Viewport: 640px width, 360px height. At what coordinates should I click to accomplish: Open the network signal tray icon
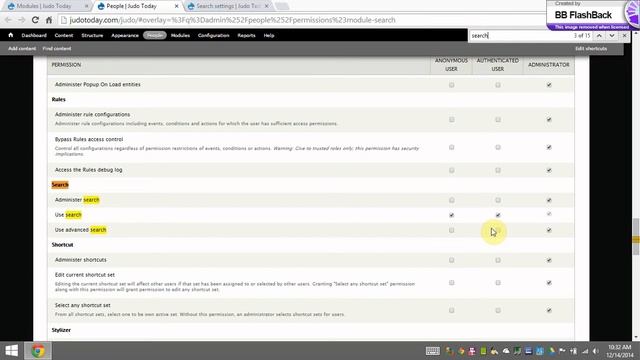(585, 351)
